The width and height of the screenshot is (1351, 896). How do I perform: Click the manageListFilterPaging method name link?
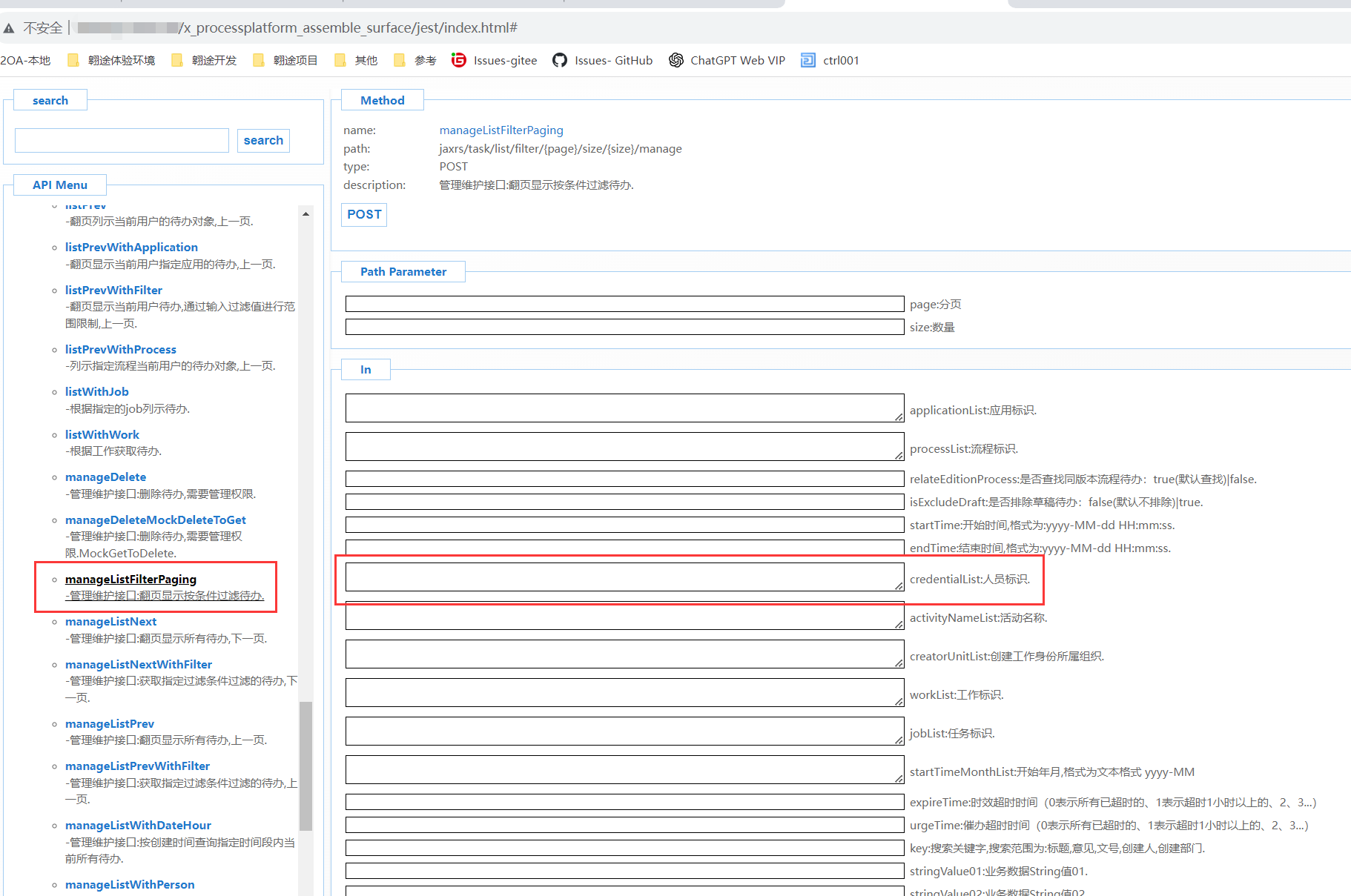tap(501, 130)
